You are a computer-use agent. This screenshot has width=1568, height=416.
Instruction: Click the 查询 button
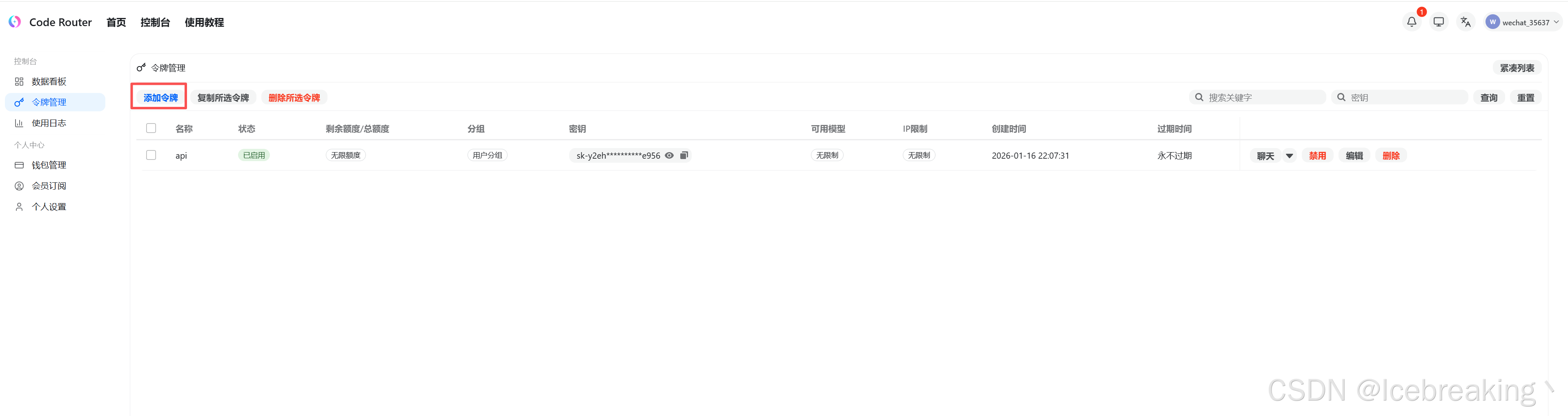pos(1489,97)
